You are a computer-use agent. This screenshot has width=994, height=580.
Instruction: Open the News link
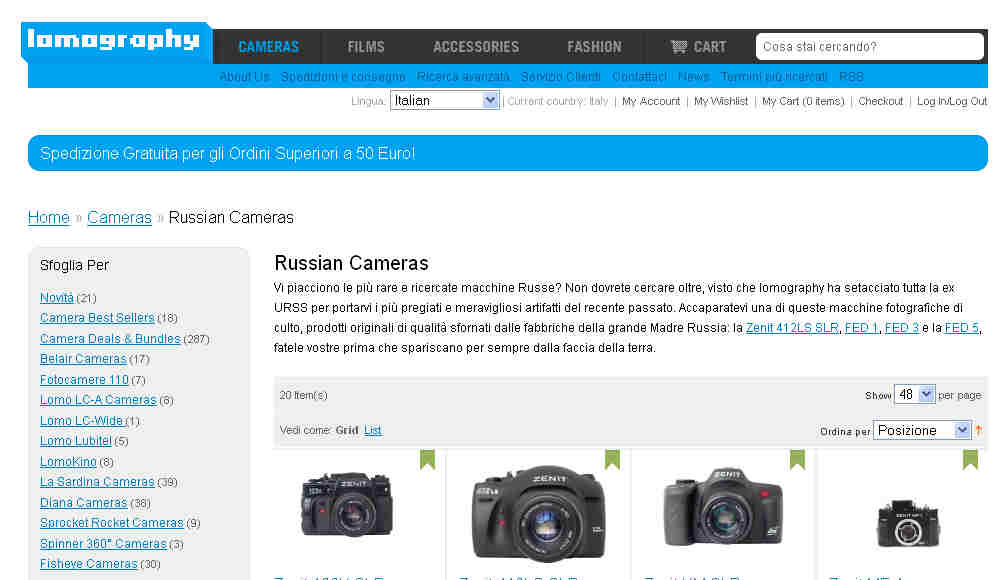[694, 77]
